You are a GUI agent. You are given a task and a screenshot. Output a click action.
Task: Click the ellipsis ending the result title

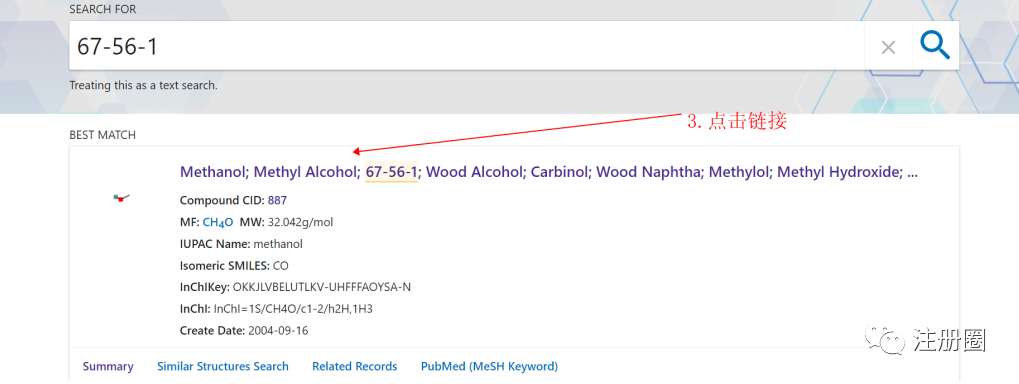[912, 174]
